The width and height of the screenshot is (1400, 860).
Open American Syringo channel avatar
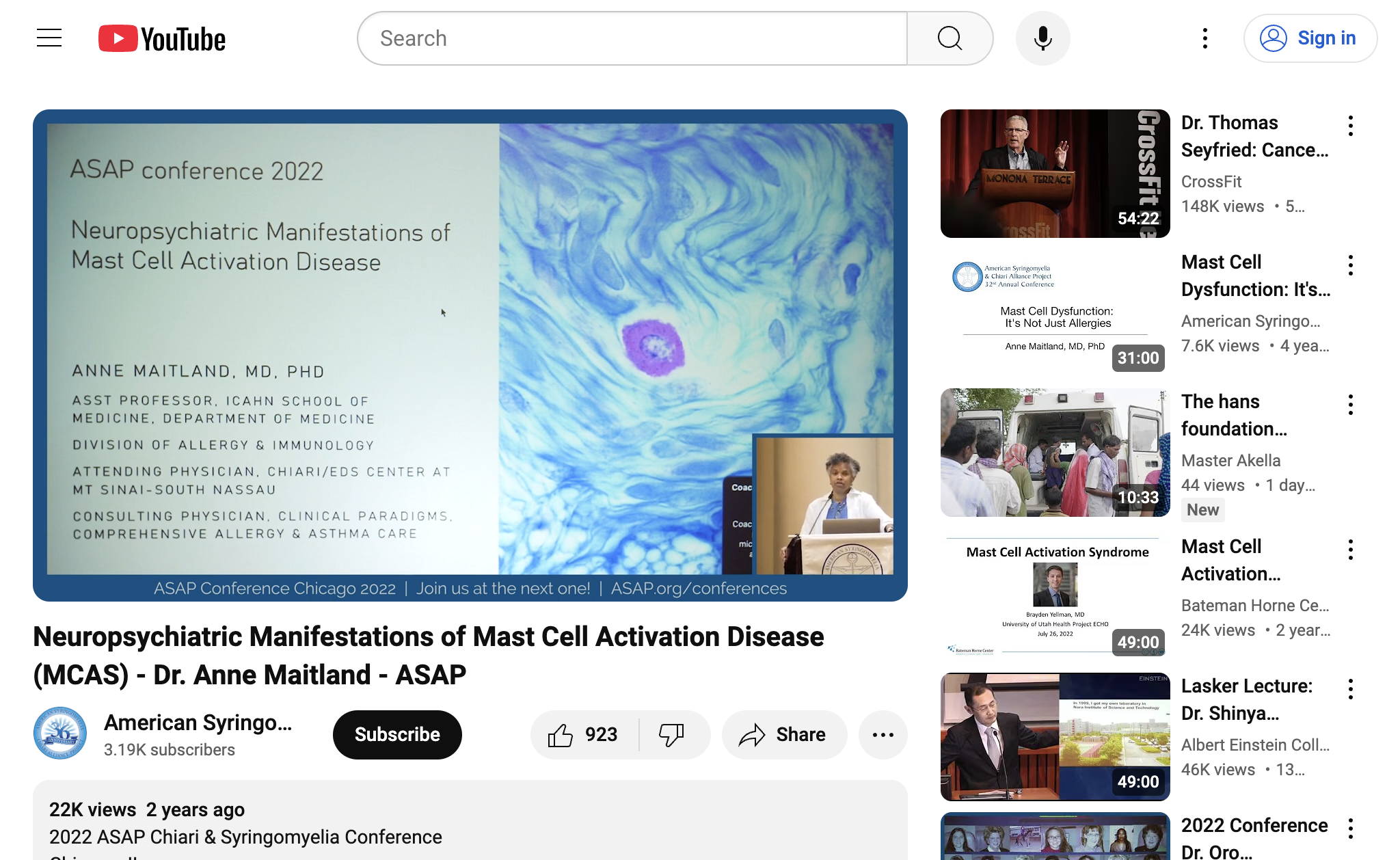[60, 734]
